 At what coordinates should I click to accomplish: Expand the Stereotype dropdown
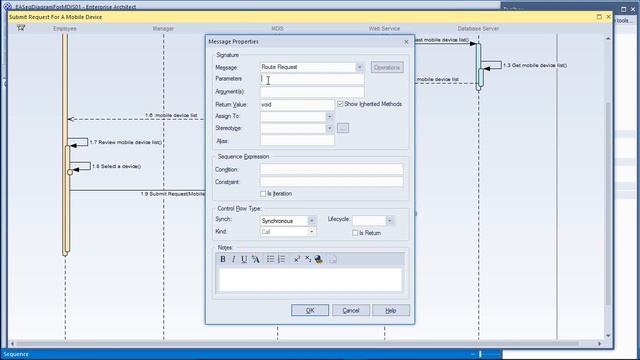pos(329,129)
